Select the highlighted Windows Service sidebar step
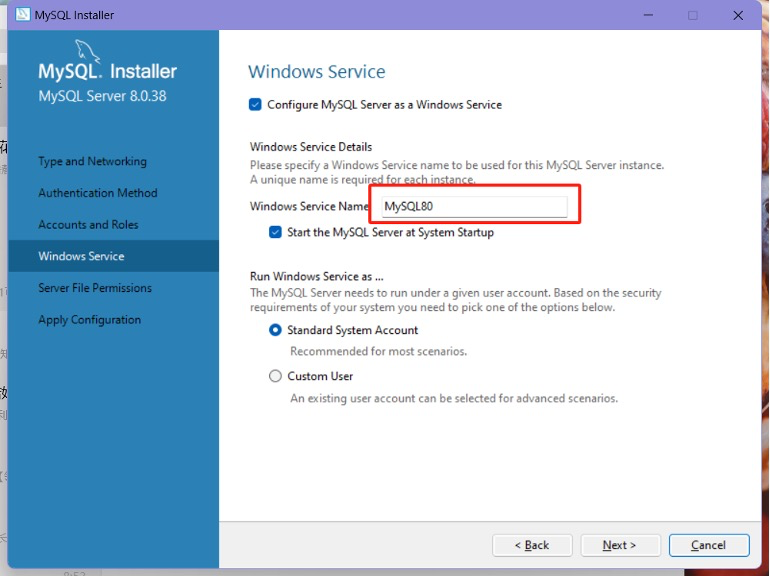The width and height of the screenshot is (770, 576). pyautogui.click(x=81, y=256)
